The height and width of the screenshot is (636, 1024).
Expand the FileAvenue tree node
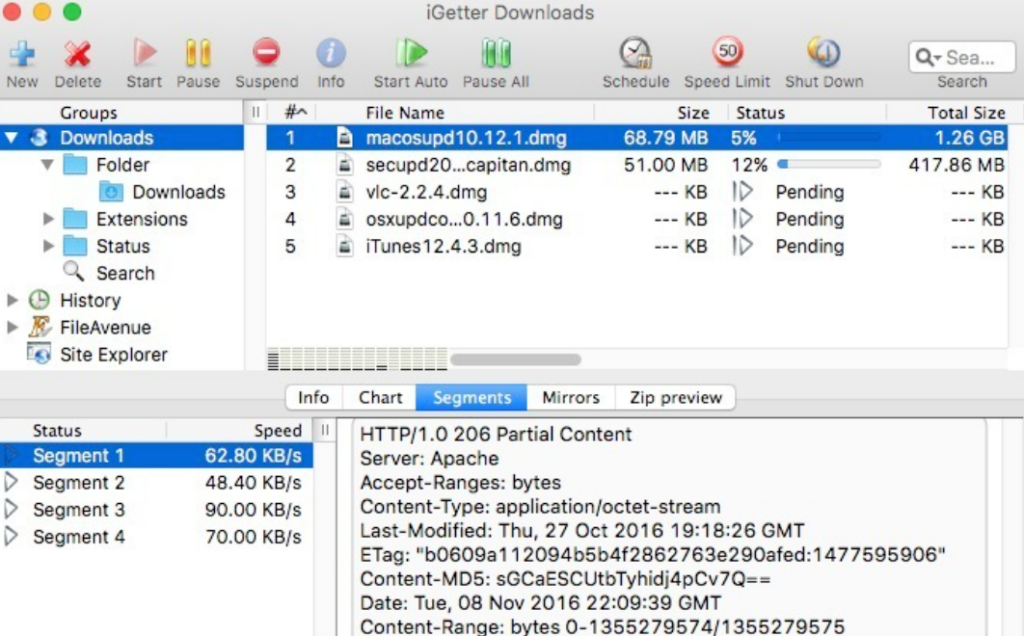tap(12, 327)
